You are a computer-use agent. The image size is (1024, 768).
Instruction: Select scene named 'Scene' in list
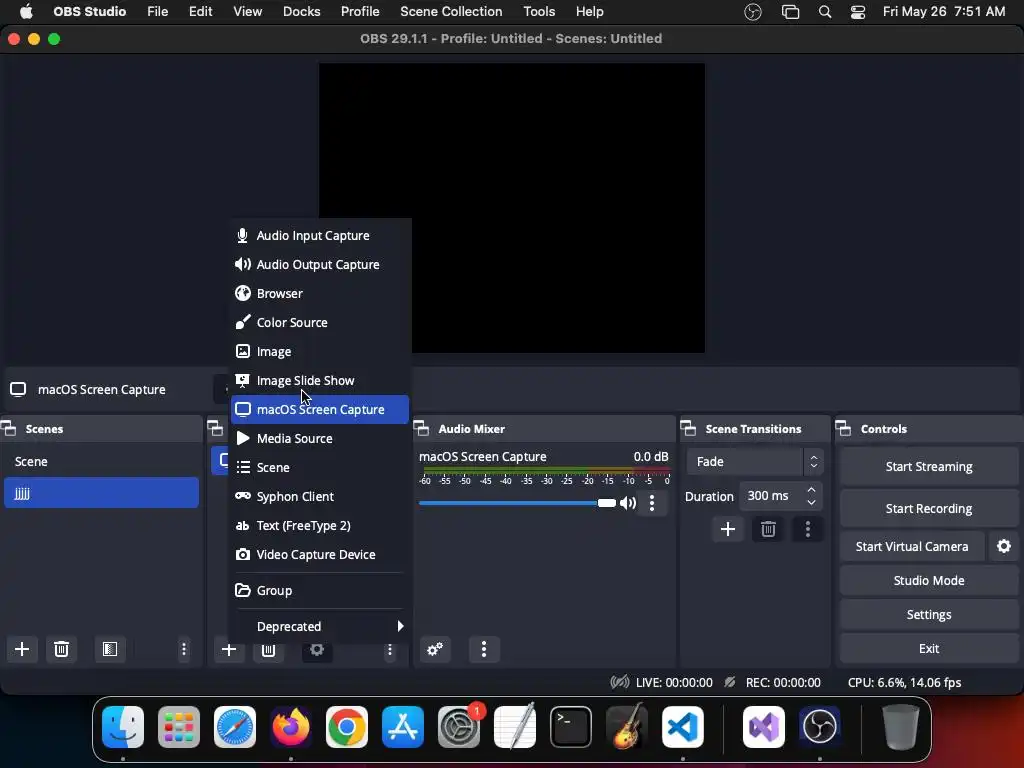(101, 462)
